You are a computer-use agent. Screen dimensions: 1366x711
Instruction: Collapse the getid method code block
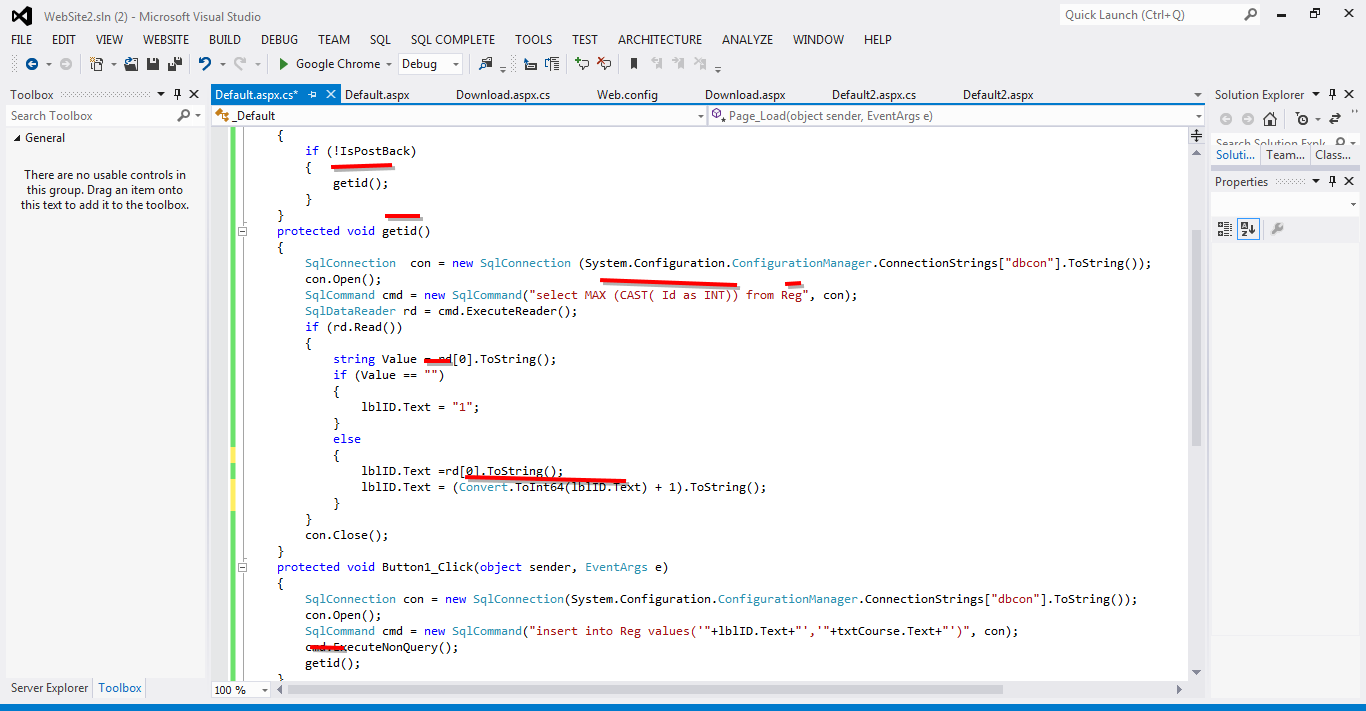click(x=242, y=230)
